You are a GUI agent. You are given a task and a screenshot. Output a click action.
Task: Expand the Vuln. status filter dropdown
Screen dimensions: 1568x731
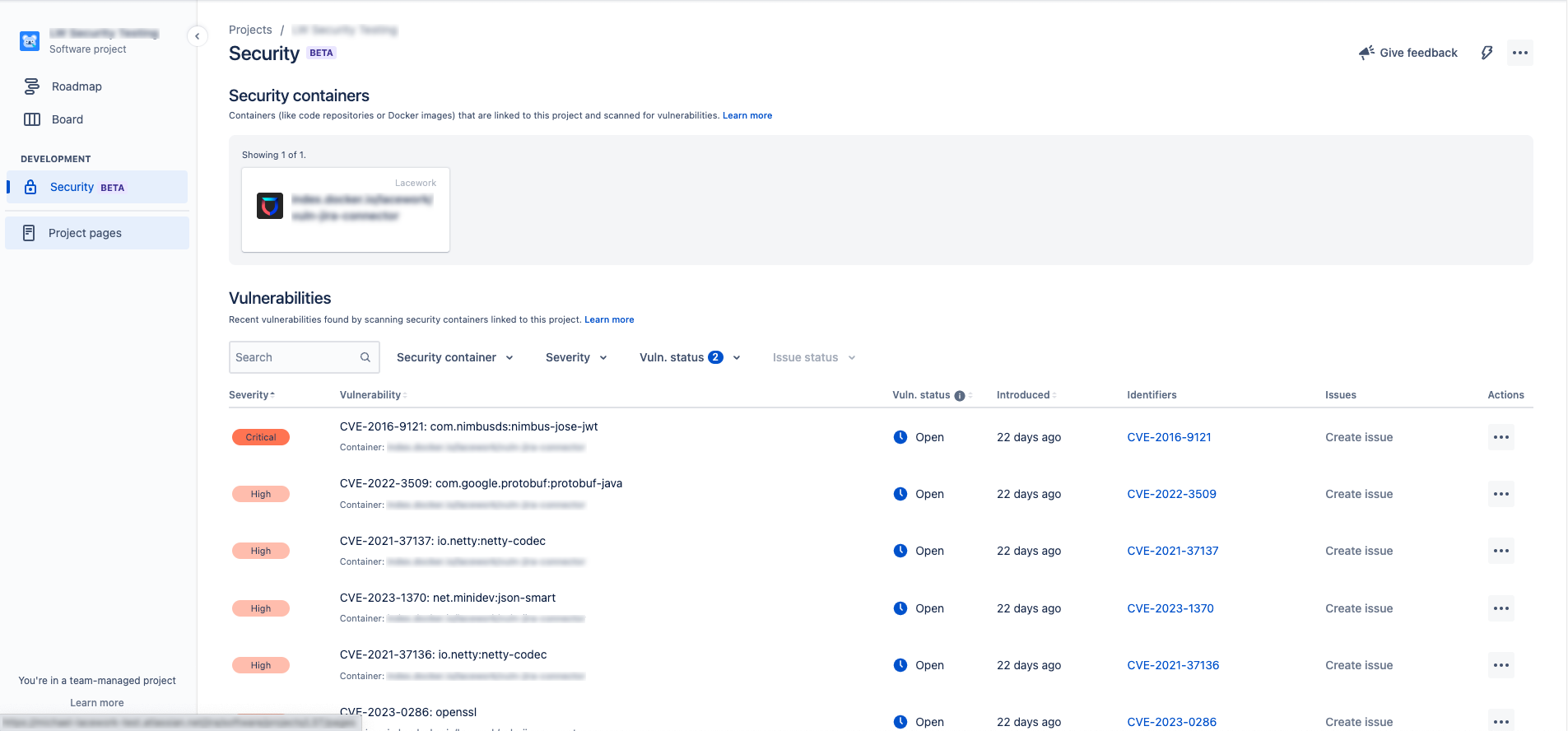click(691, 357)
